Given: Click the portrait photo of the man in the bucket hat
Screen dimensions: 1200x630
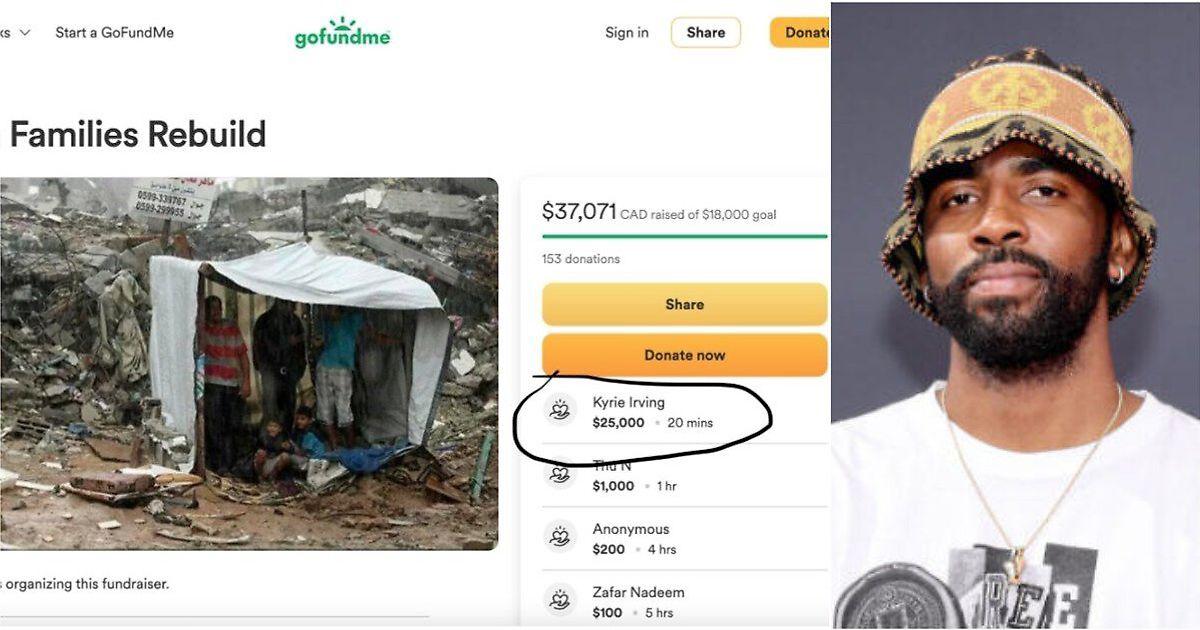Looking at the screenshot, I should (x=1016, y=315).
